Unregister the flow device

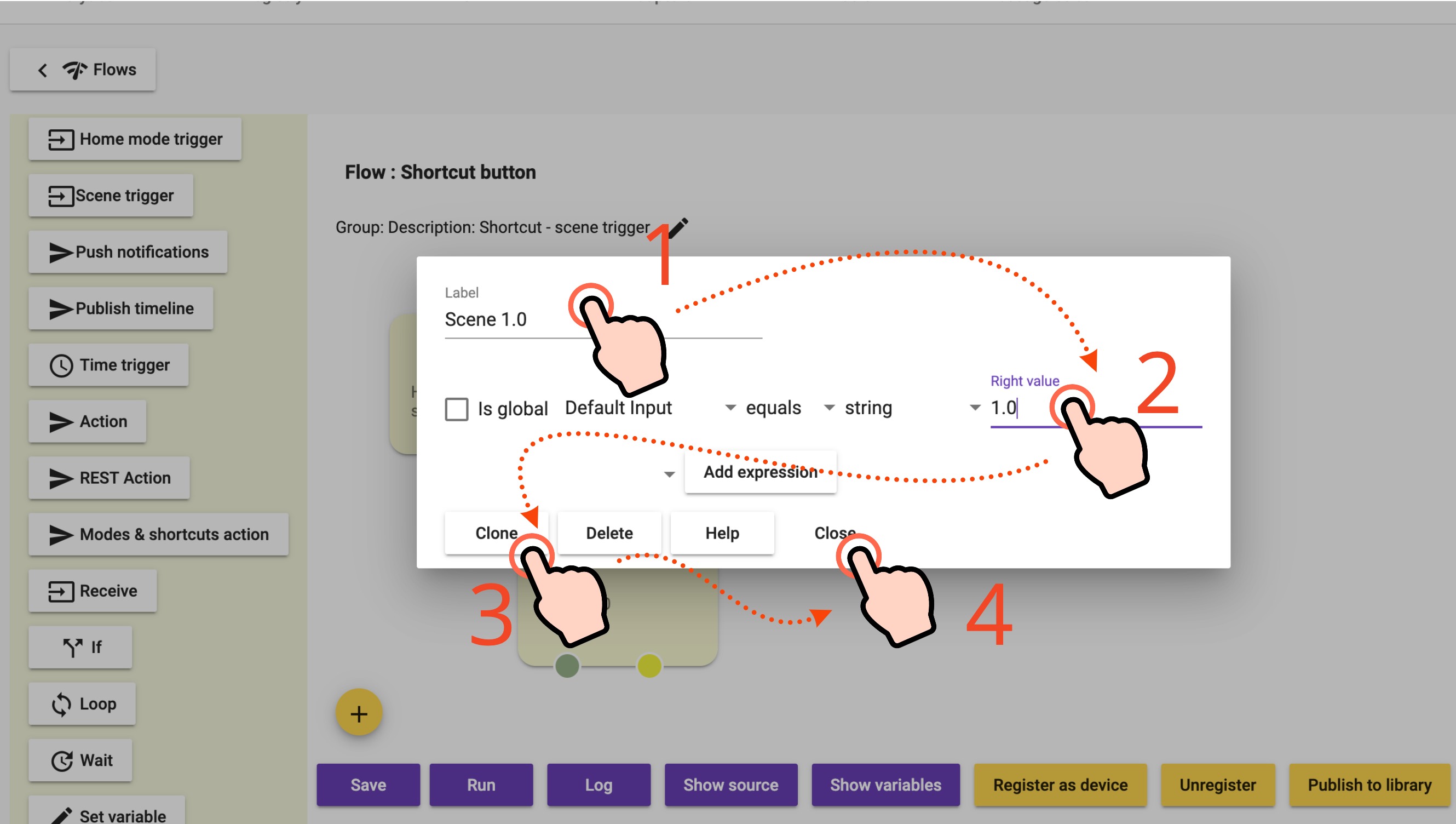1218,786
